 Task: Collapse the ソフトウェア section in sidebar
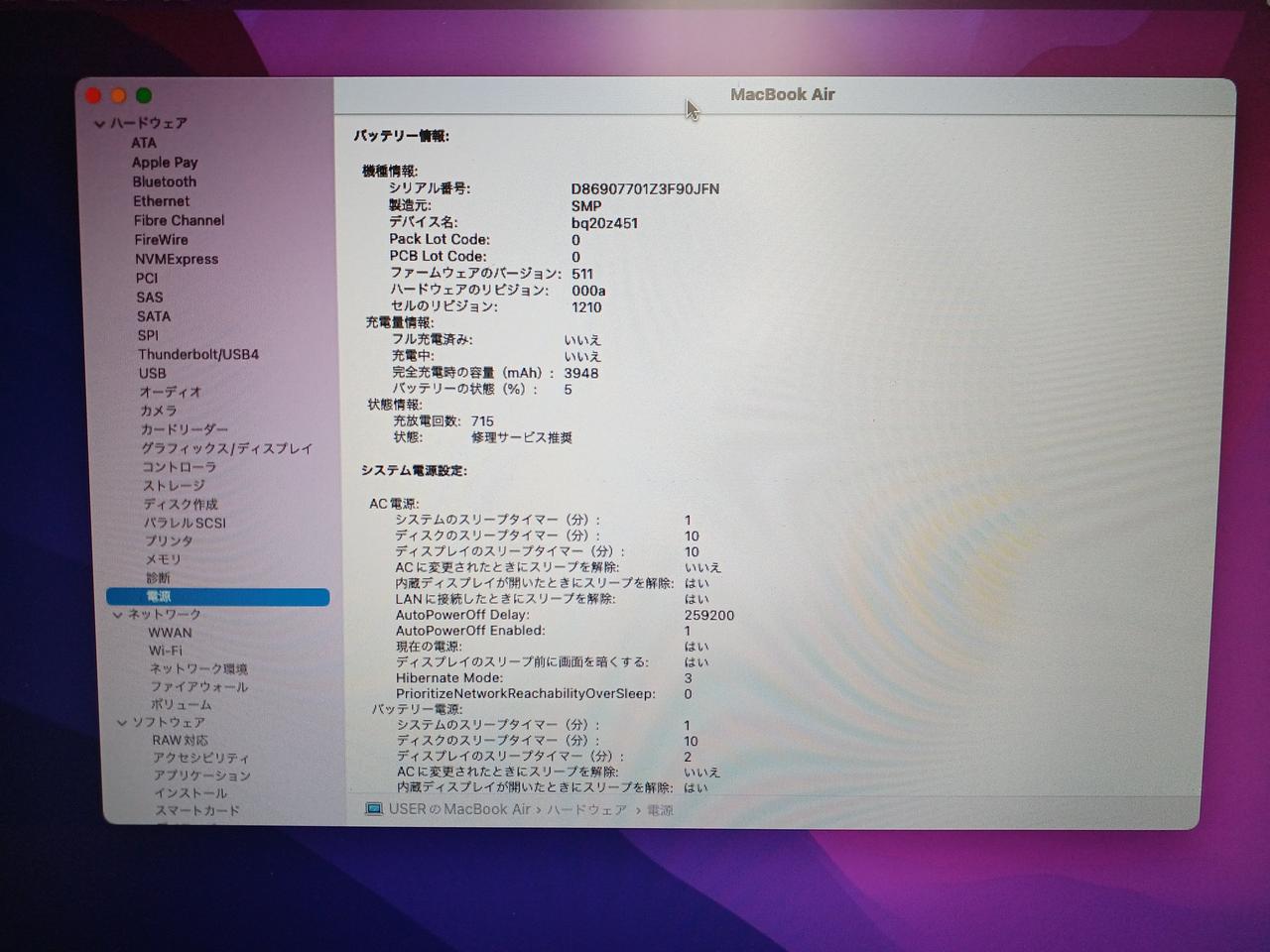122,723
